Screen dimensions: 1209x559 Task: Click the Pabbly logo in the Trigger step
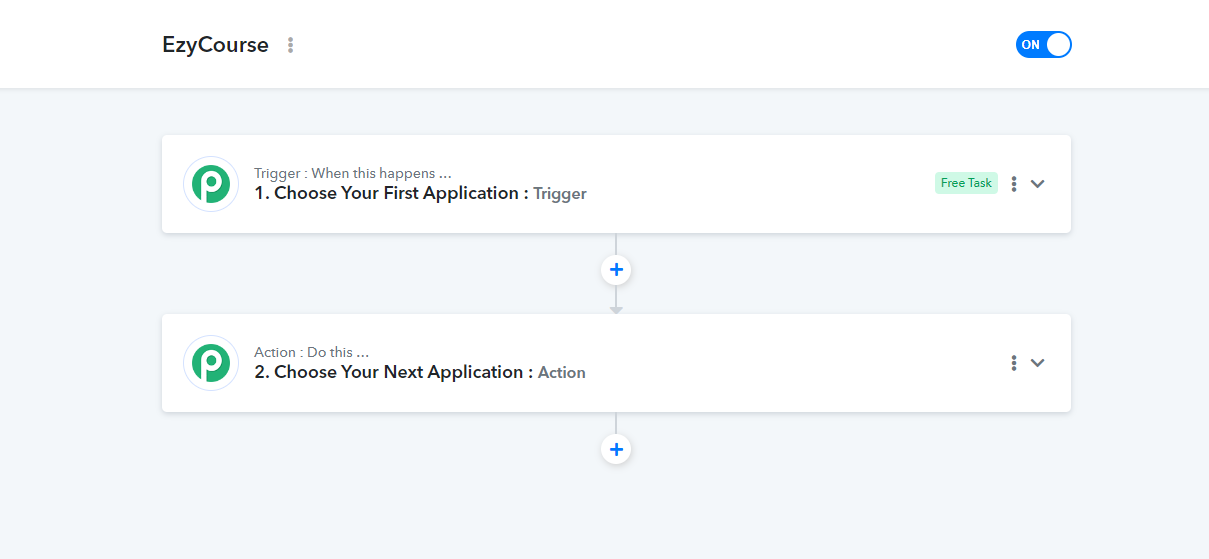[x=211, y=184]
